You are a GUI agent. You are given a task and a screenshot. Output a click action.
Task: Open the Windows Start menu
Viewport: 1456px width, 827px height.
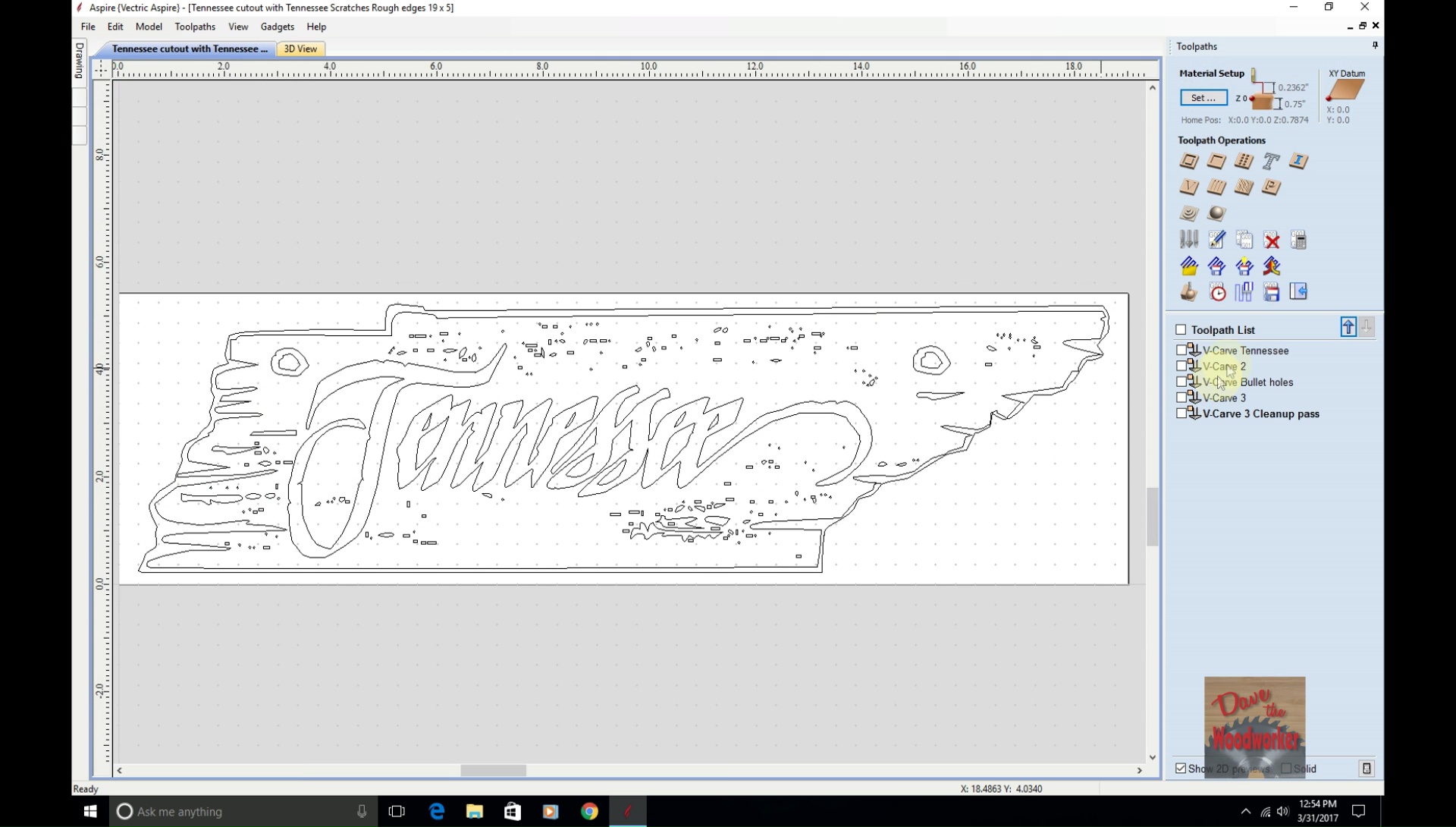tap(90, 811)
